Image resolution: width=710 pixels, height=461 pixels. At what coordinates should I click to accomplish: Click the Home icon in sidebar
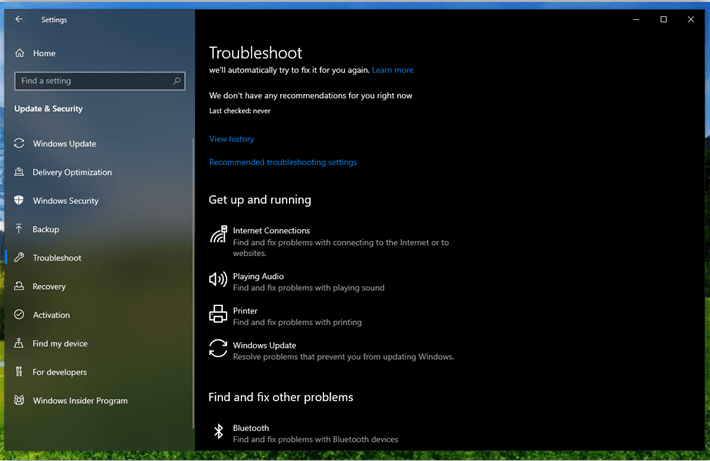coord(19,53)
